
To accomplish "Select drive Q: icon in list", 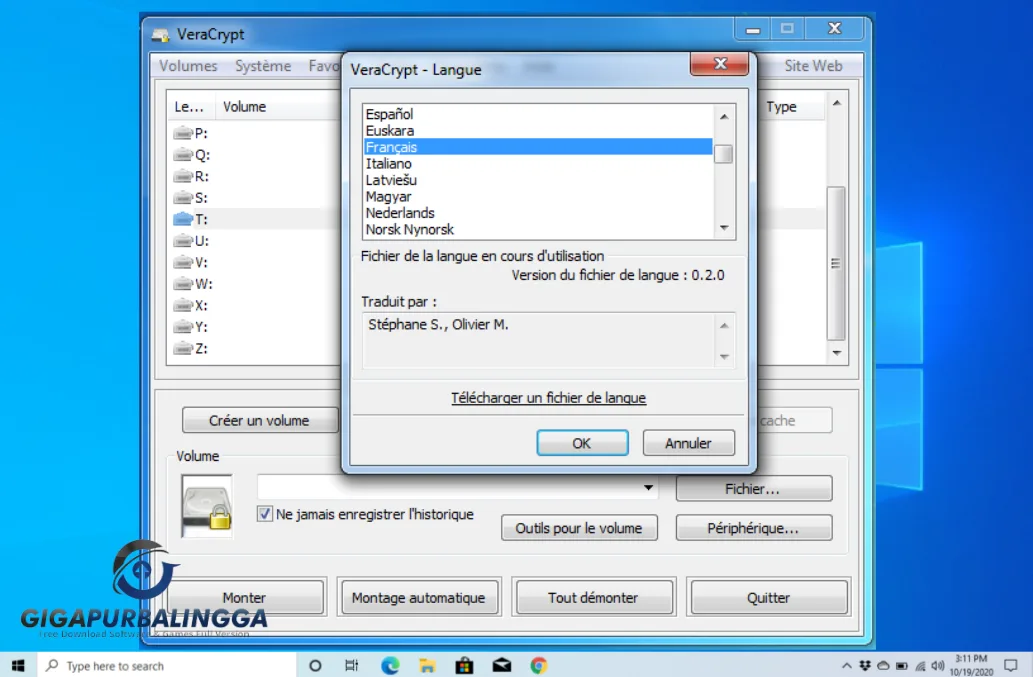I will click(183, 155).
